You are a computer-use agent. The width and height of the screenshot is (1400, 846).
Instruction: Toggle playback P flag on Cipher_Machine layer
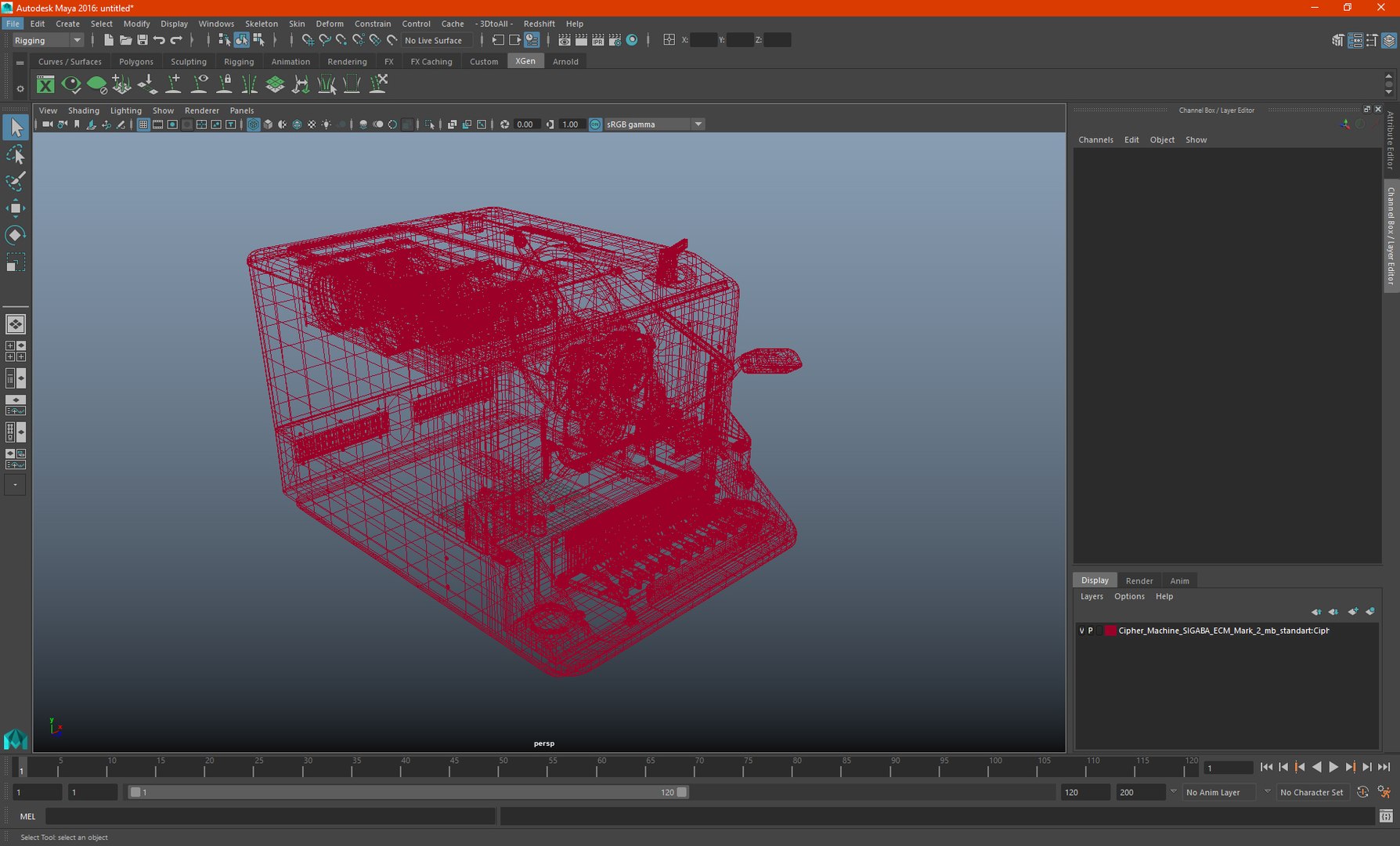pos(1090,631)
